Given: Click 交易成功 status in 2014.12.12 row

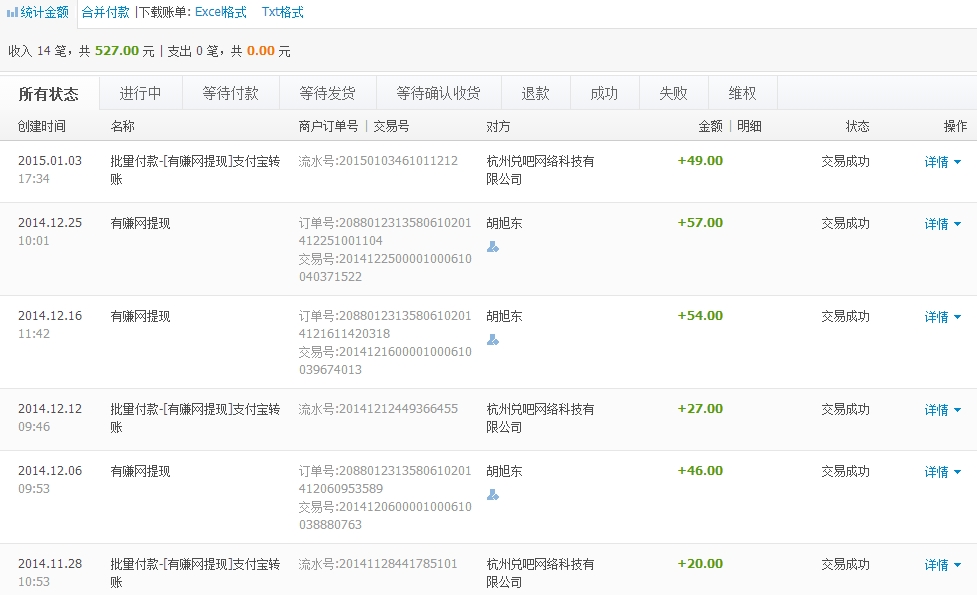Looking at the screenshot, I should click(846, 409).
